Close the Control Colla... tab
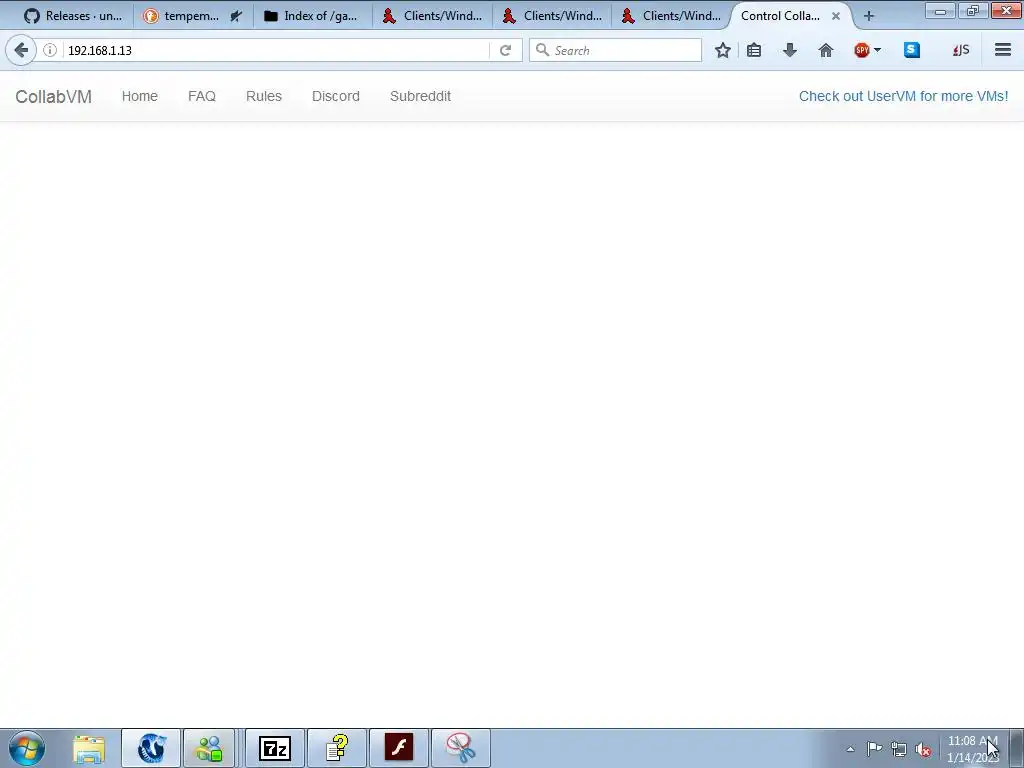 (835, 16)
